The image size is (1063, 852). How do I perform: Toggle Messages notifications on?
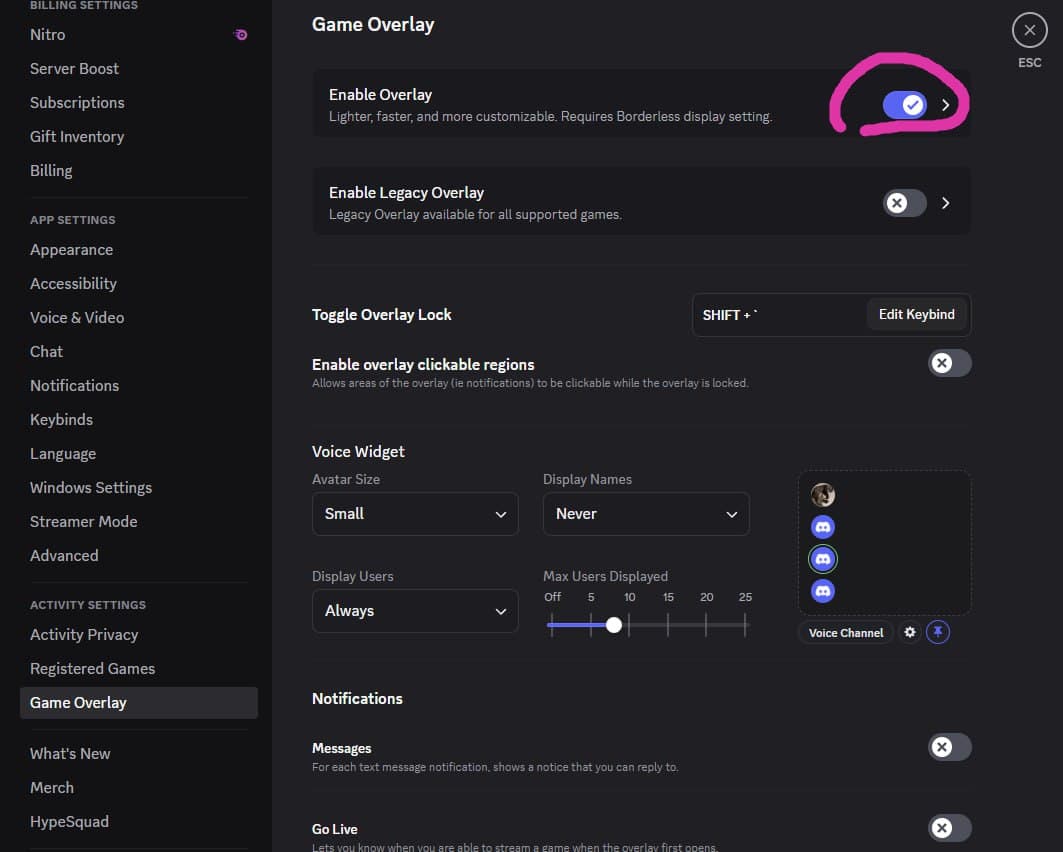click(949, 747)
